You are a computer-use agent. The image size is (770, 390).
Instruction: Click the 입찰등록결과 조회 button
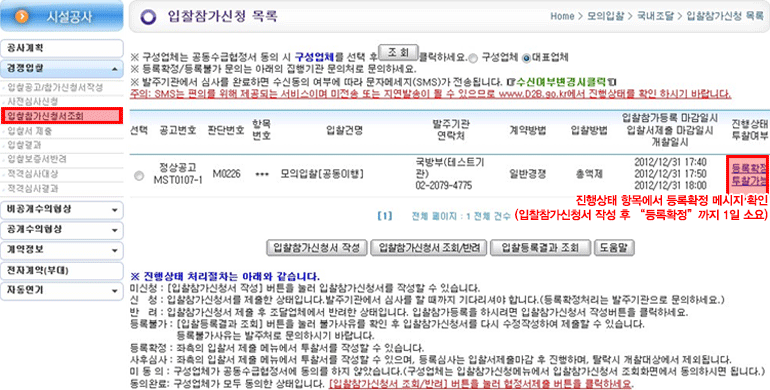pos(540,248)
